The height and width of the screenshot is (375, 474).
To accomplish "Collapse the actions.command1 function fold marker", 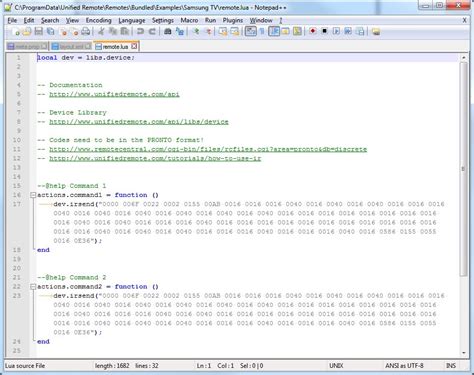I will click(33, 195).
